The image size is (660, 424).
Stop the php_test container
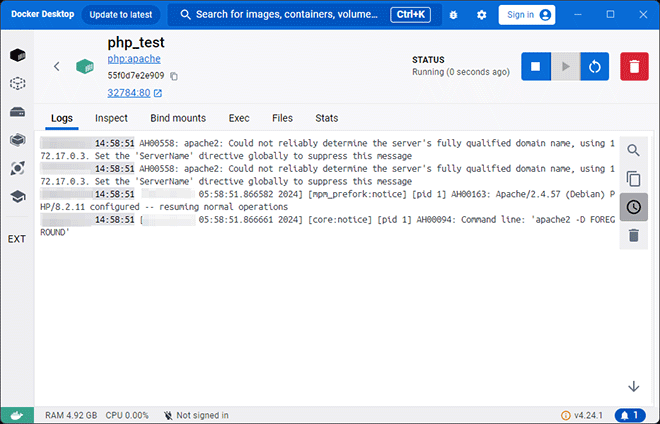(536, 67)
